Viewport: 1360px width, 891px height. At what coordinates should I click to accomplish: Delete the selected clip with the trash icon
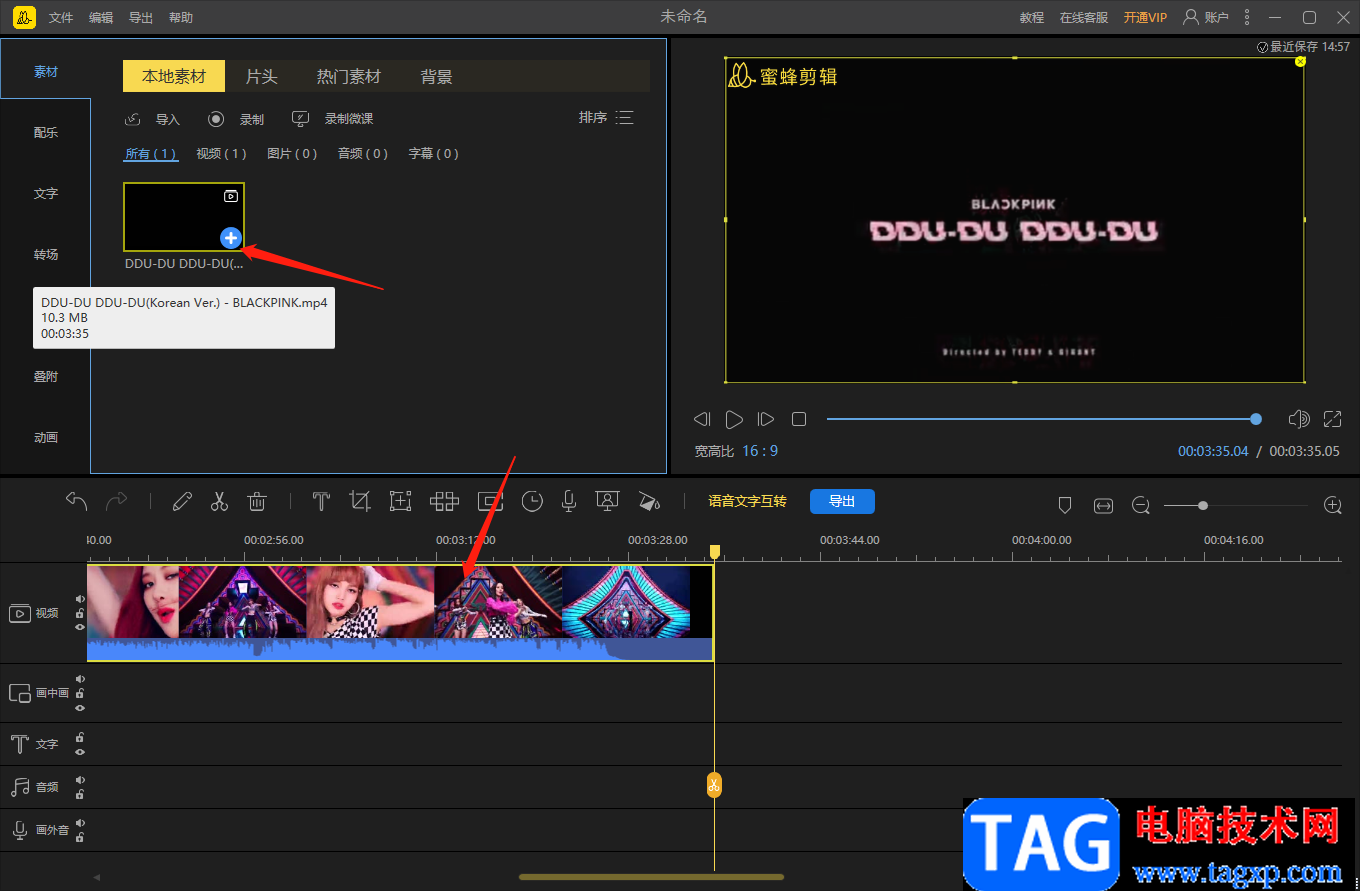pos(257,501)
